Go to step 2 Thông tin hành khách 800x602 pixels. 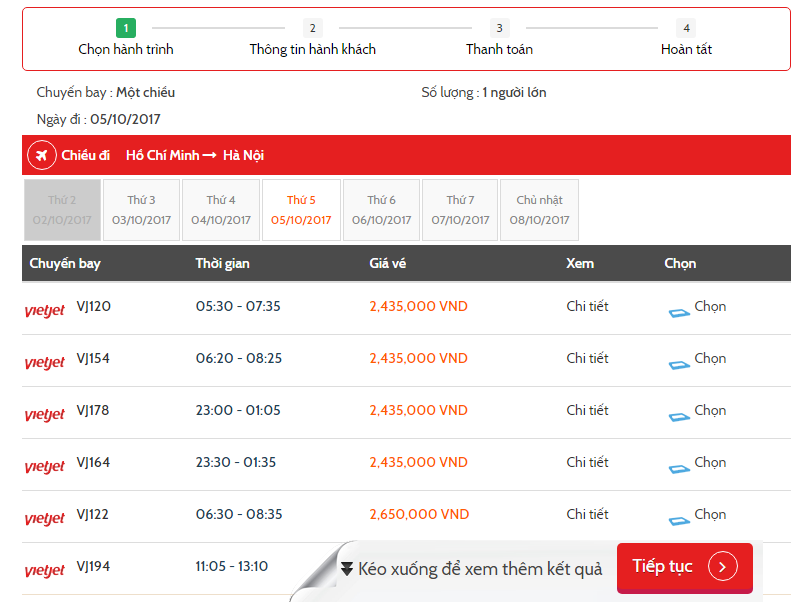coord(313,38)
